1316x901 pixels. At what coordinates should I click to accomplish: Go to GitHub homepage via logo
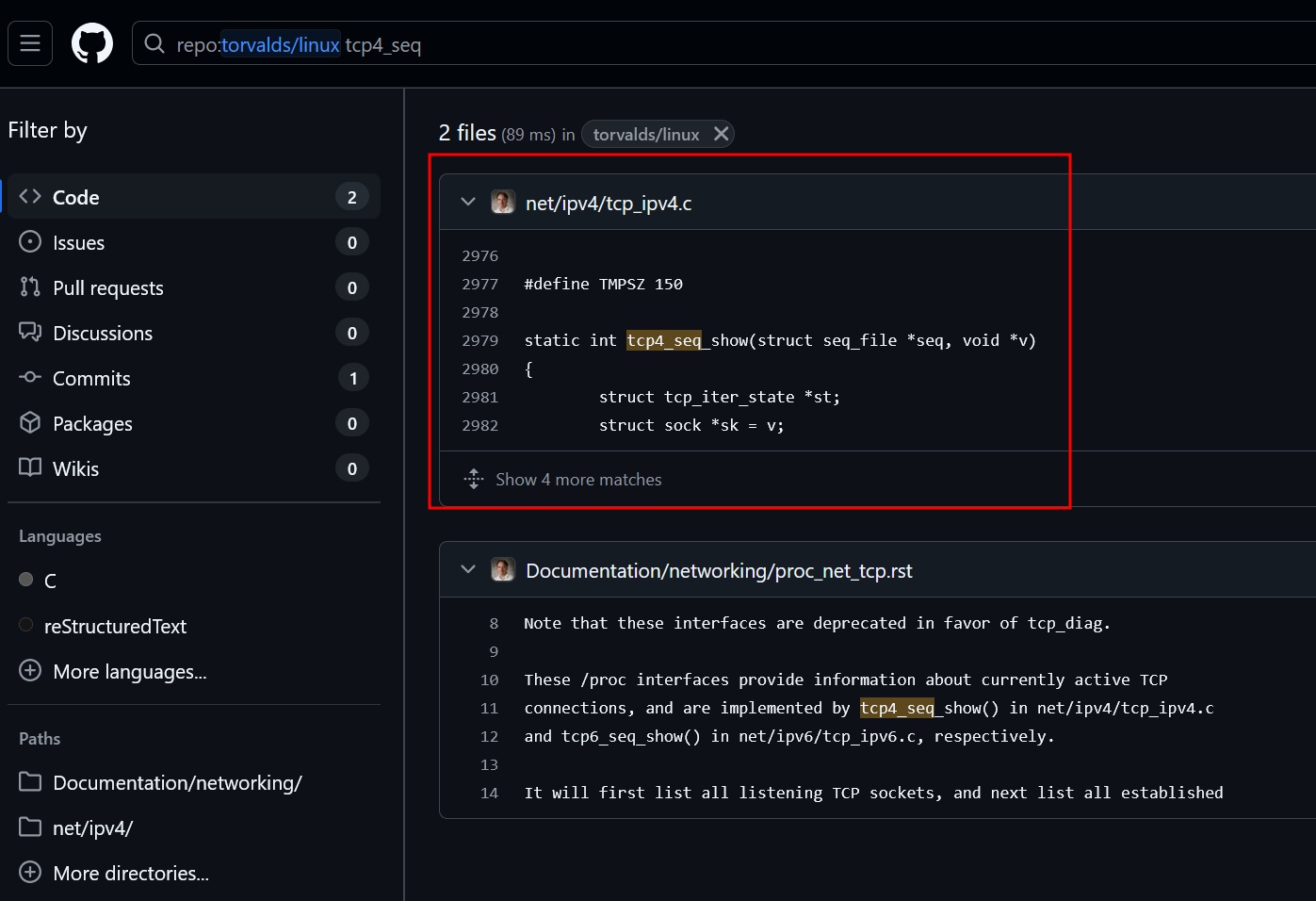[92, 43]
